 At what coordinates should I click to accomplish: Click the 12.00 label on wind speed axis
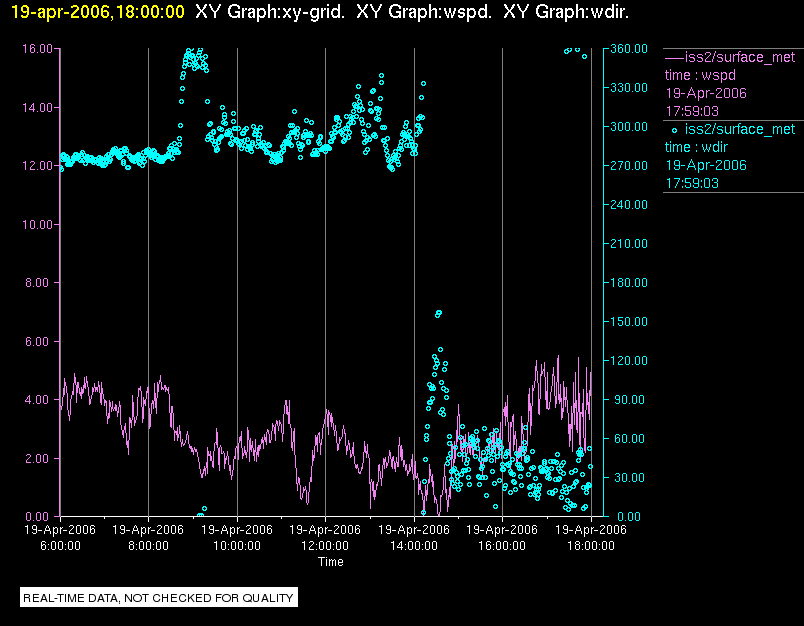37,166
